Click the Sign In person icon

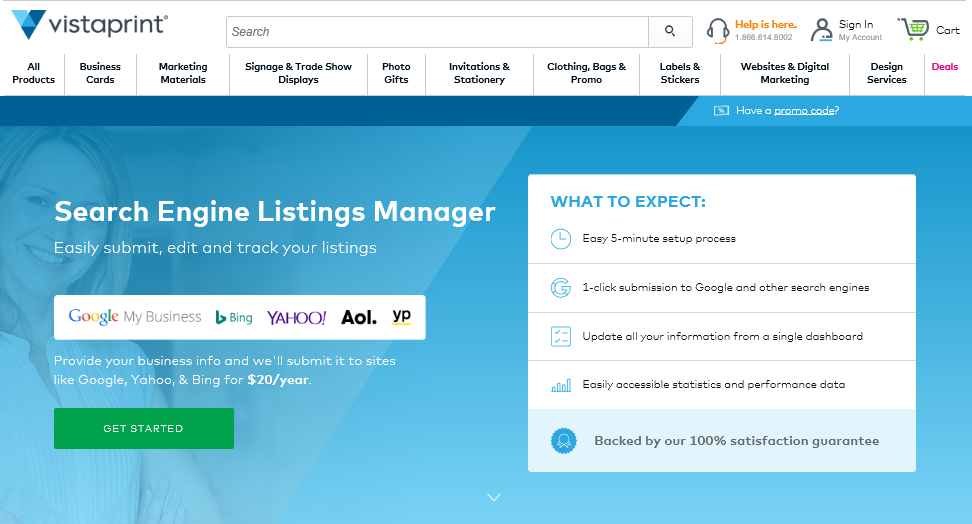822,30
